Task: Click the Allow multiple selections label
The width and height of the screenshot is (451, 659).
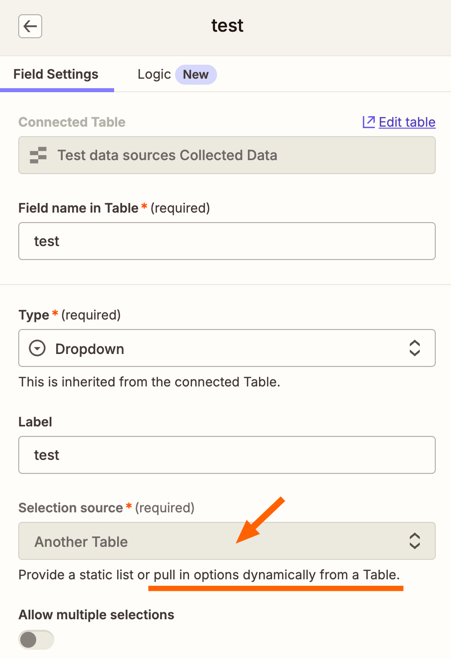Action: point(96,614)
